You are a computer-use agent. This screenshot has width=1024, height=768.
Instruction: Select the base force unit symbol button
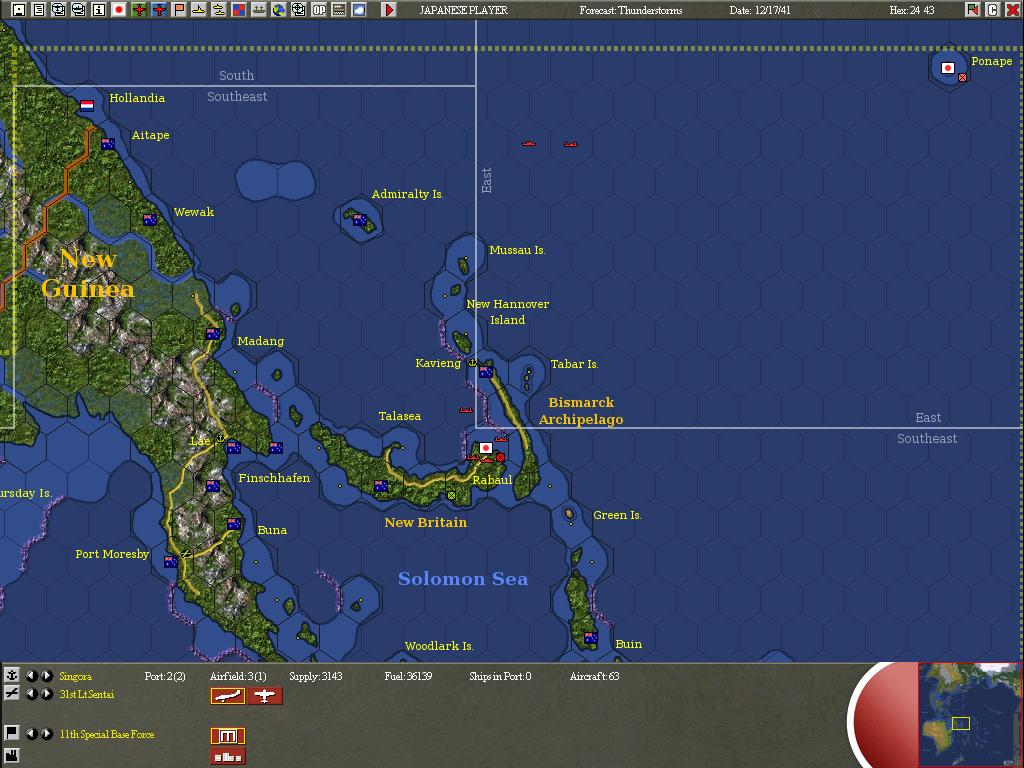pyautogui.click(x=228, y=735)
